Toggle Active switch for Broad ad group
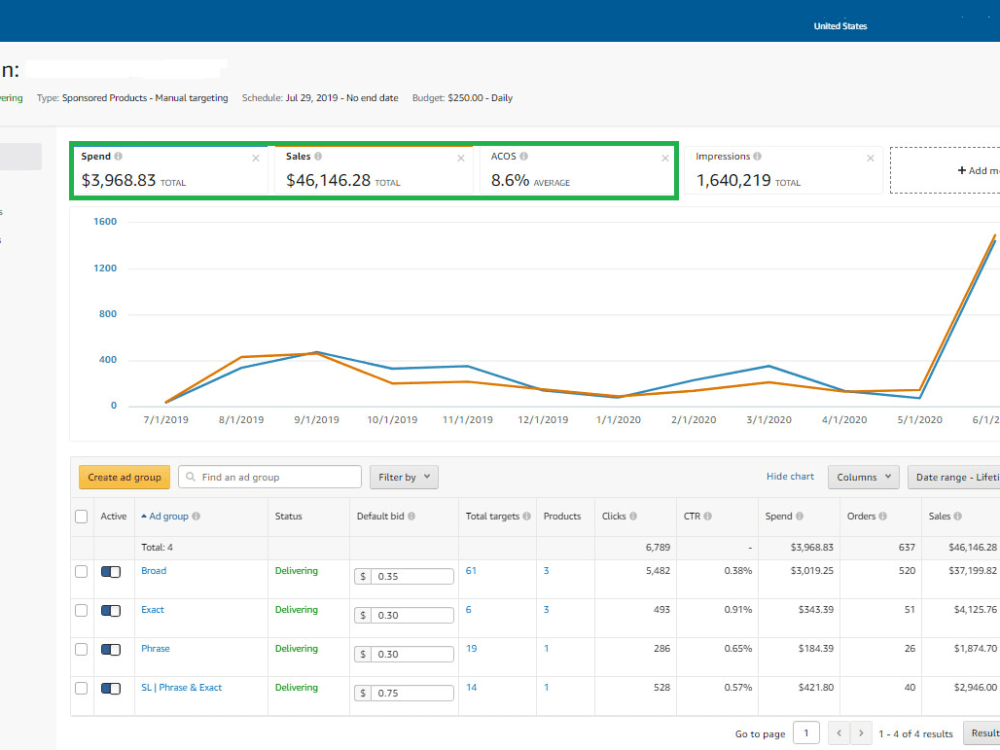This screenshot has width=1000, height=750. [x=111, y=572]
